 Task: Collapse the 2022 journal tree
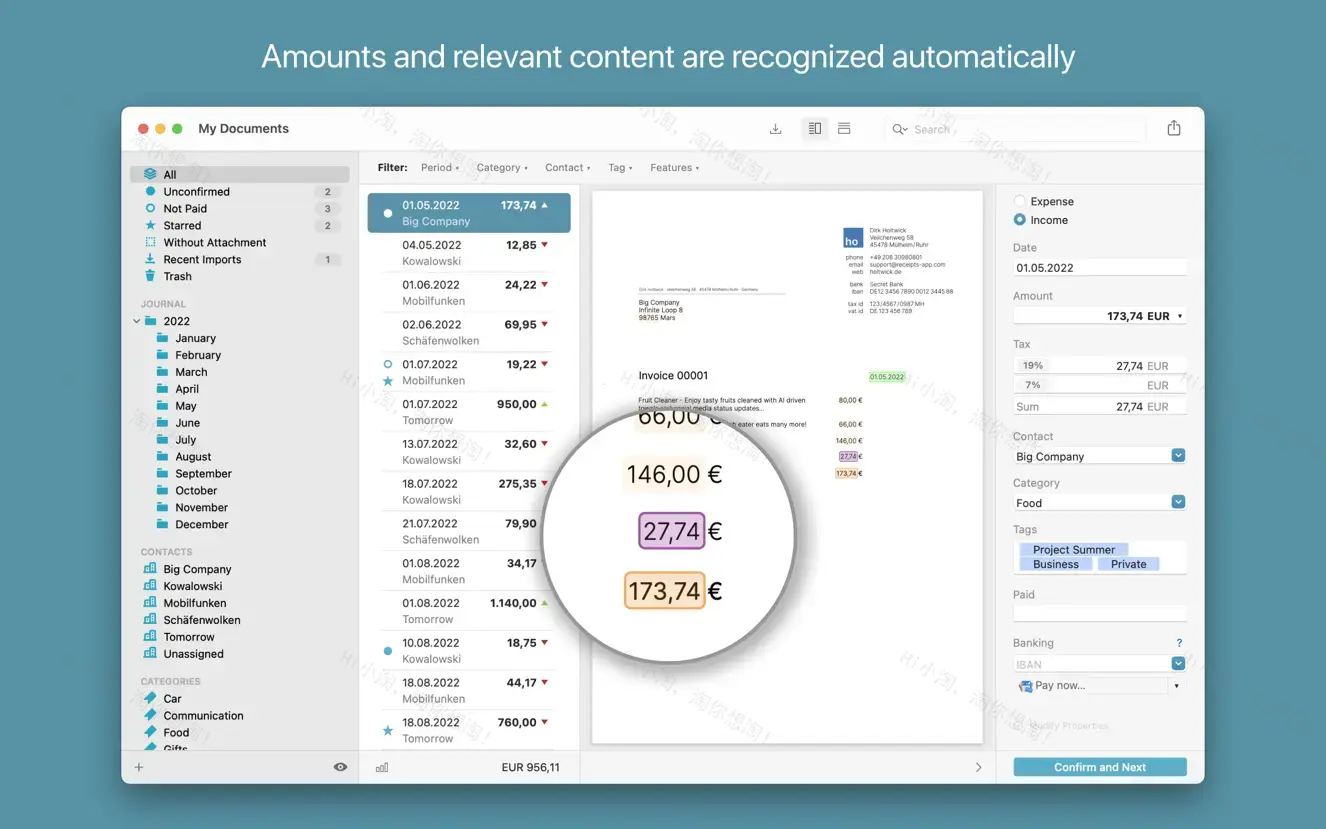137,321
